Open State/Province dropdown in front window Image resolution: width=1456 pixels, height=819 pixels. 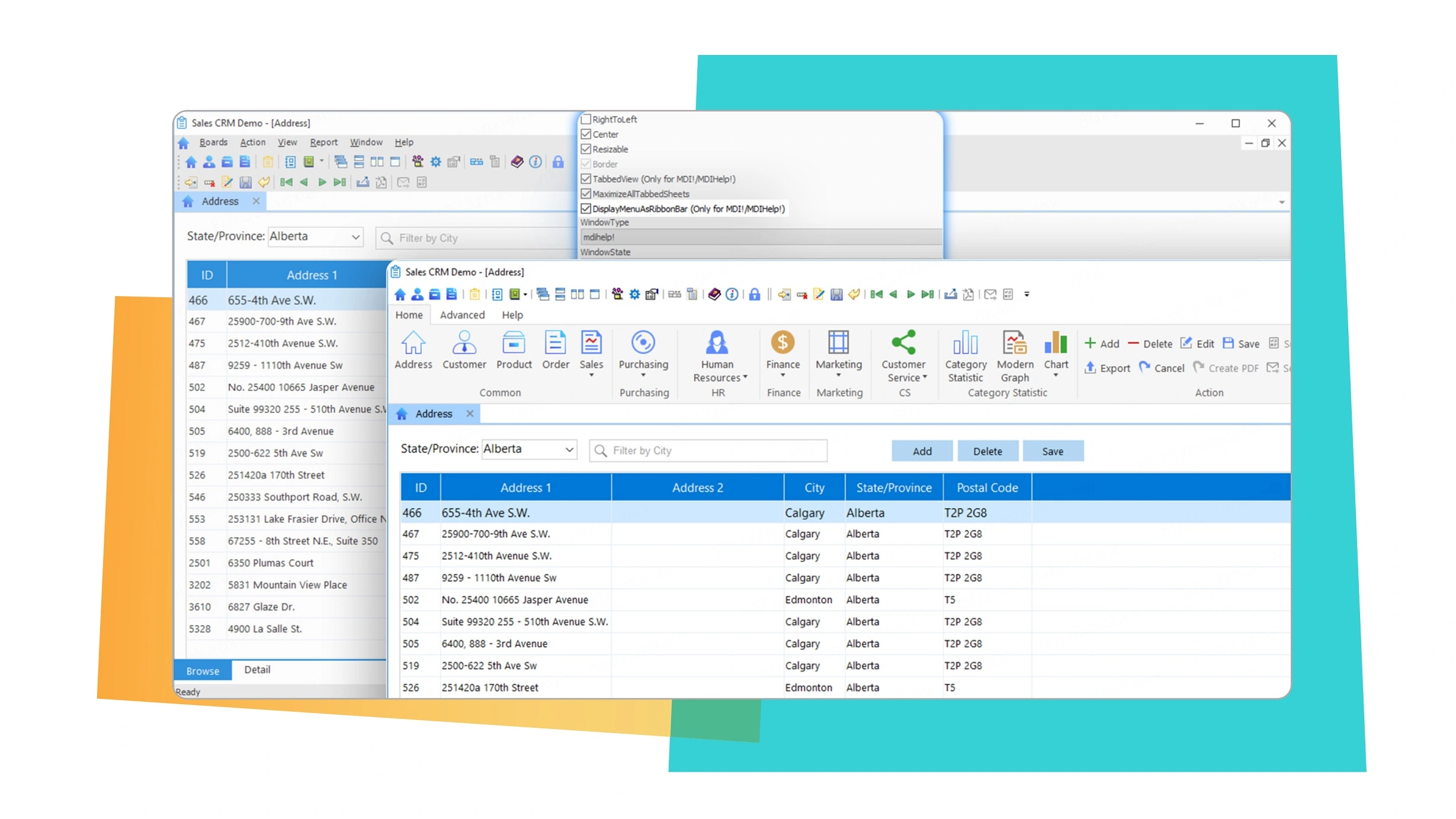point(569,449)
